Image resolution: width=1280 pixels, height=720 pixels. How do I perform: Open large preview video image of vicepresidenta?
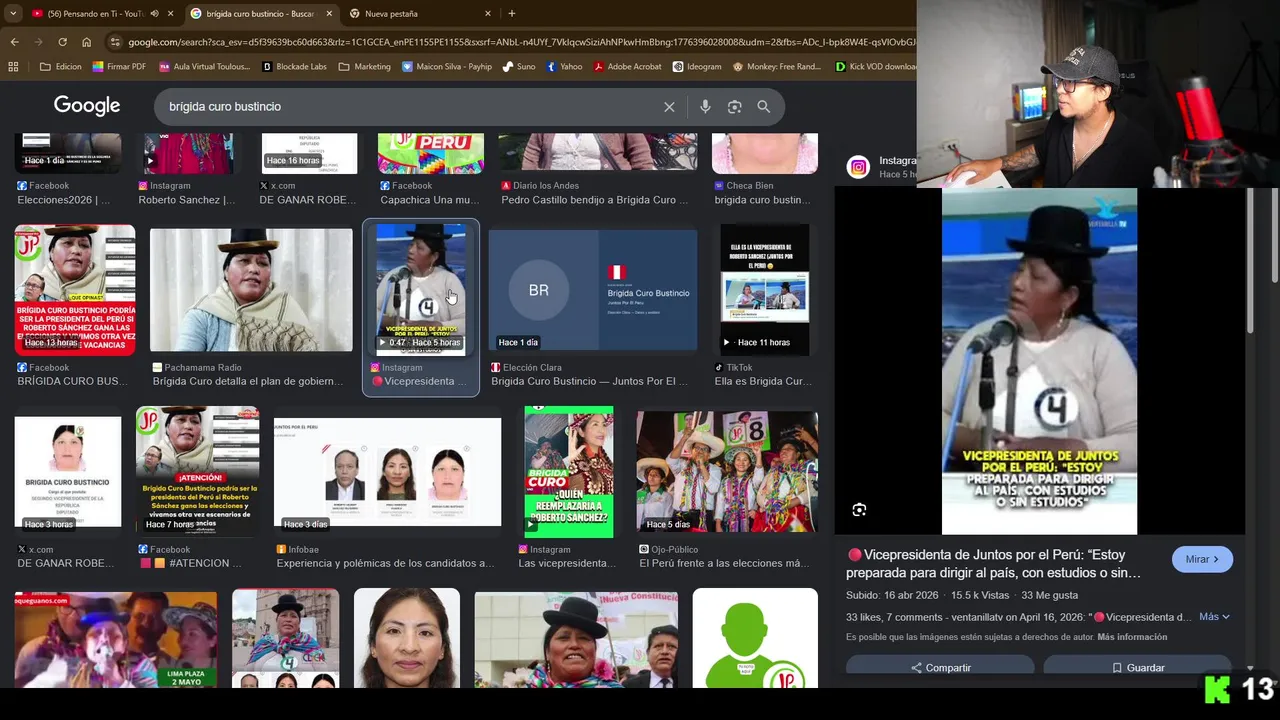point(1040,361)
